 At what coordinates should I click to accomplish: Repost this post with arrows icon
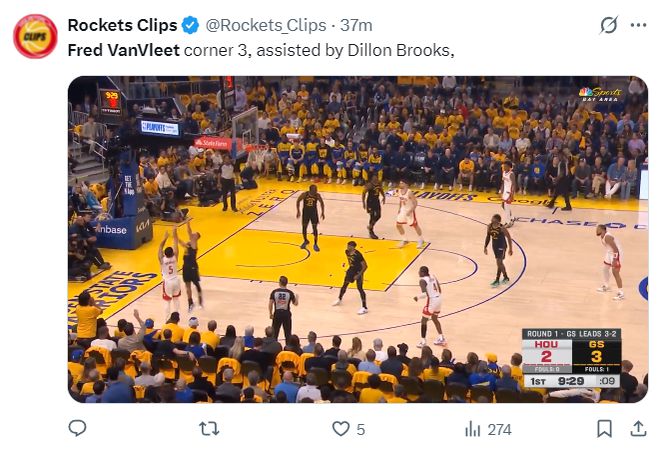point(209,429)
